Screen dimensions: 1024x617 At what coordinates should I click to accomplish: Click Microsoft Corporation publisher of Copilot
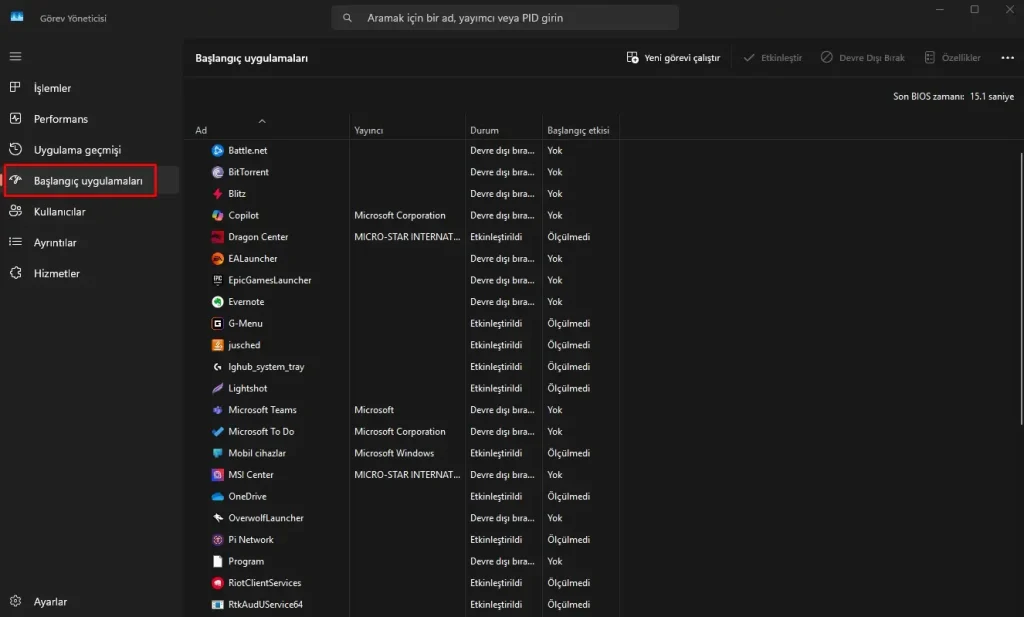[400, 215]
